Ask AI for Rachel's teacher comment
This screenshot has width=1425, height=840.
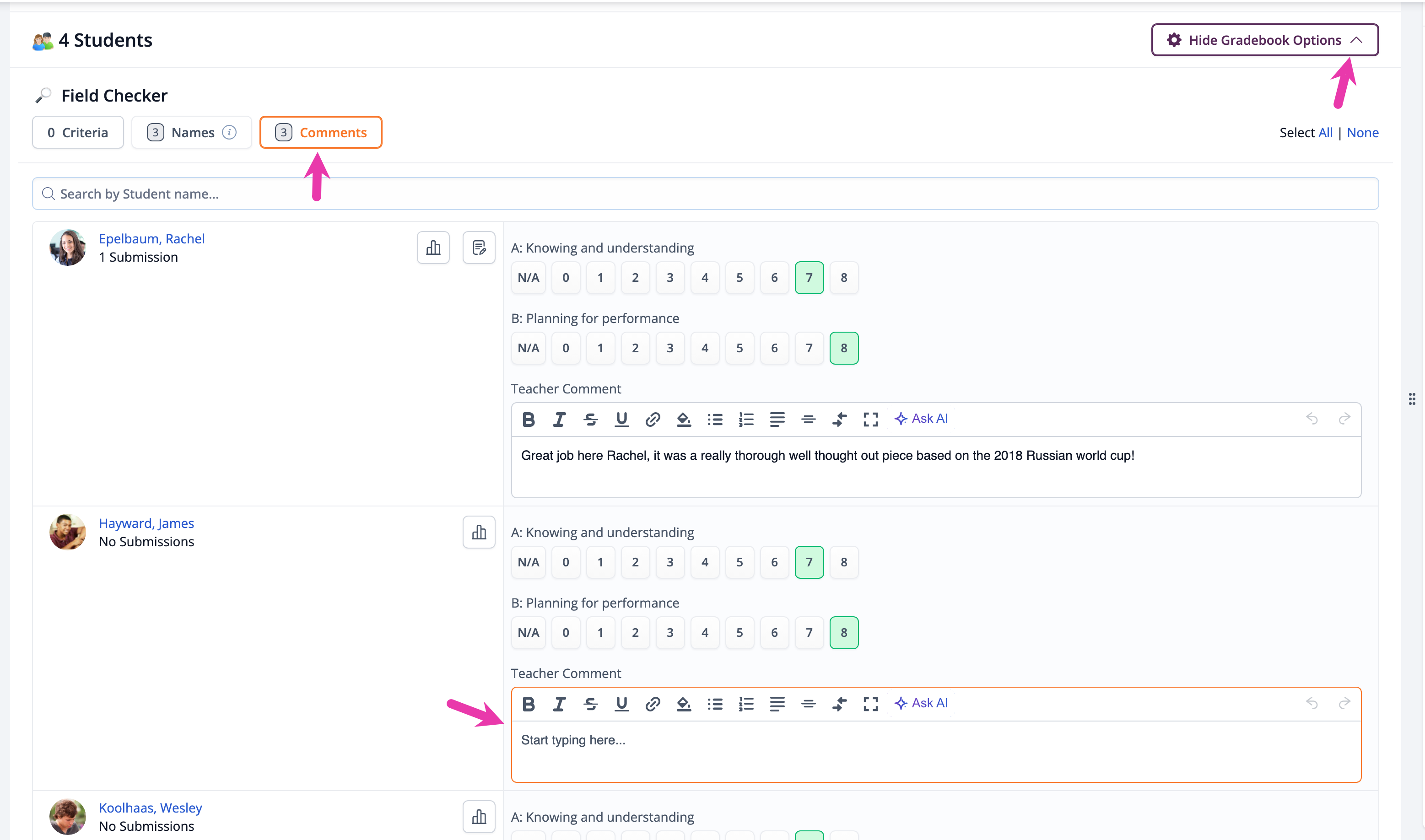921,419
